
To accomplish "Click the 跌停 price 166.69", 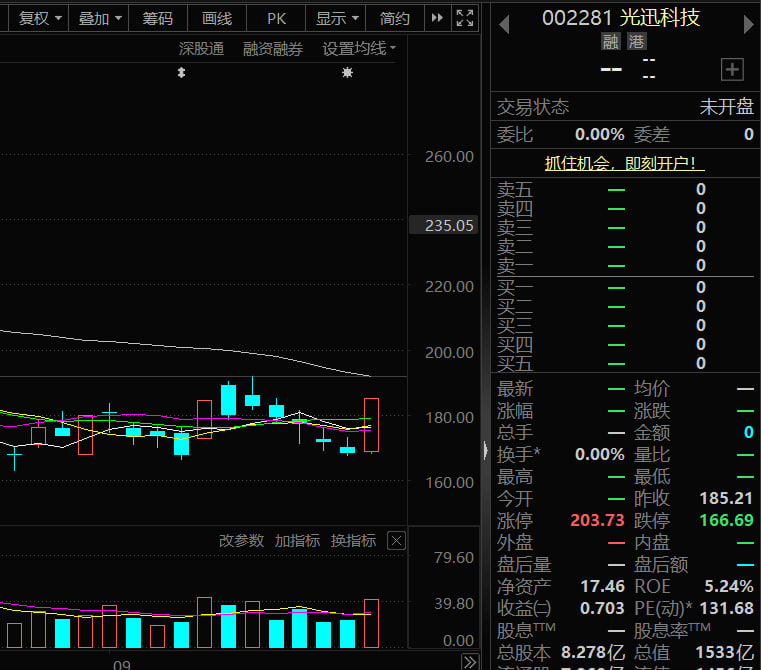I will [x=726, y=520].
